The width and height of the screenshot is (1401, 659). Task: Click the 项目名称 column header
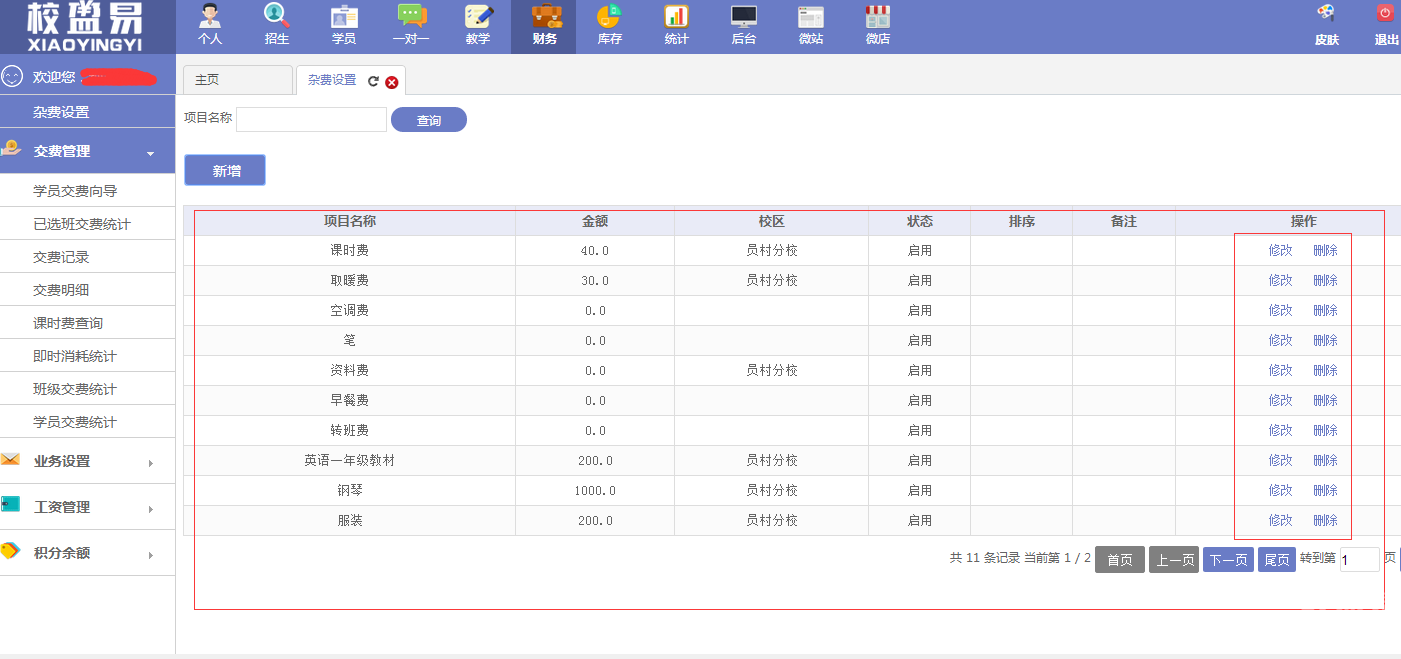pos(350,221)
